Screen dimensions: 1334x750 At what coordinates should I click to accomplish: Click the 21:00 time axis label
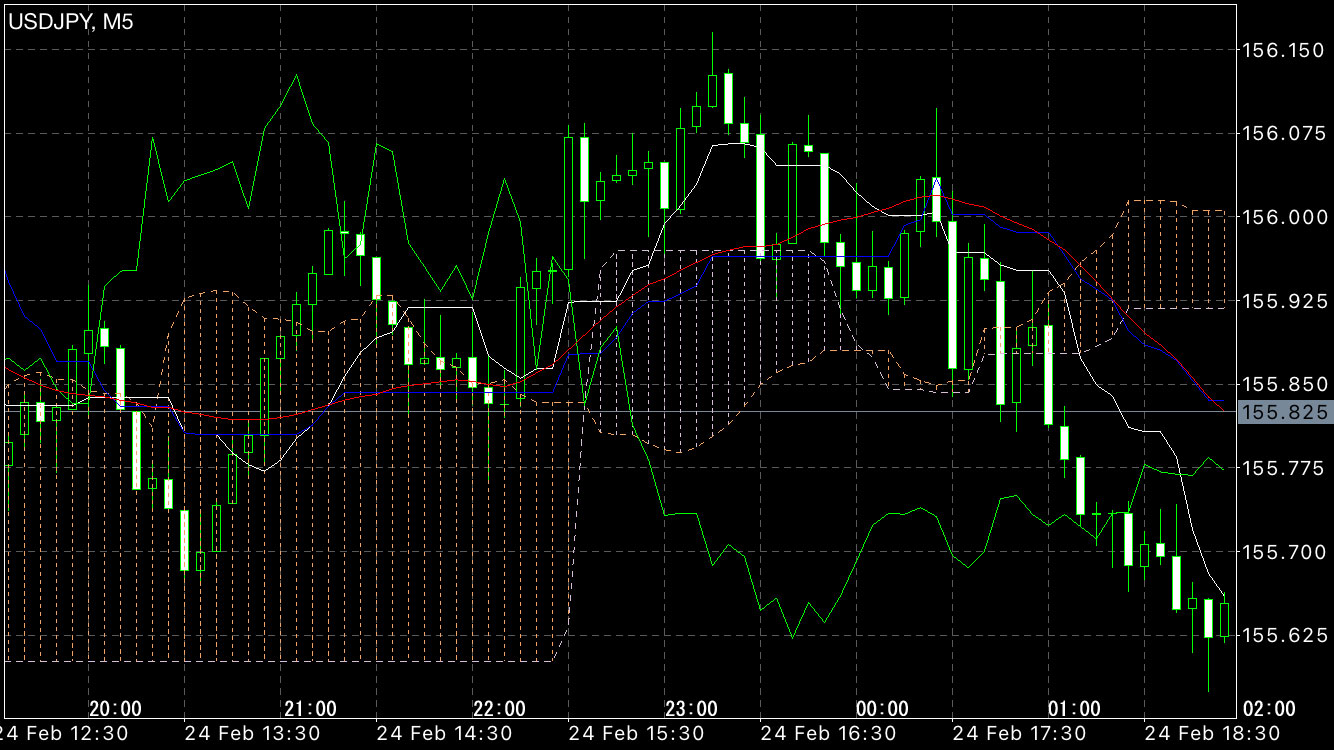pos(310,709)
